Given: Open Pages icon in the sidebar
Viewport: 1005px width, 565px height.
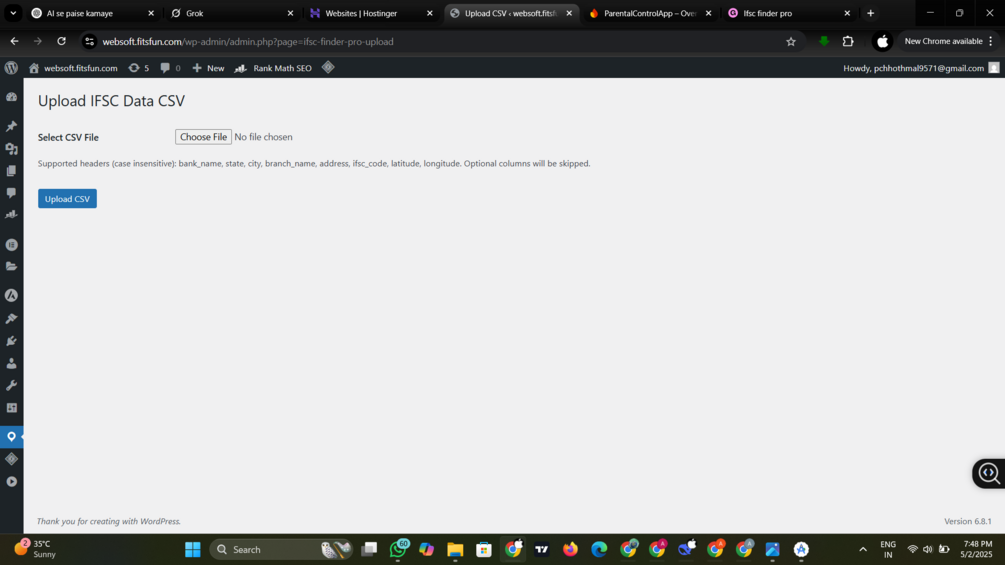Looking at the screenshot, I should 12,171.
